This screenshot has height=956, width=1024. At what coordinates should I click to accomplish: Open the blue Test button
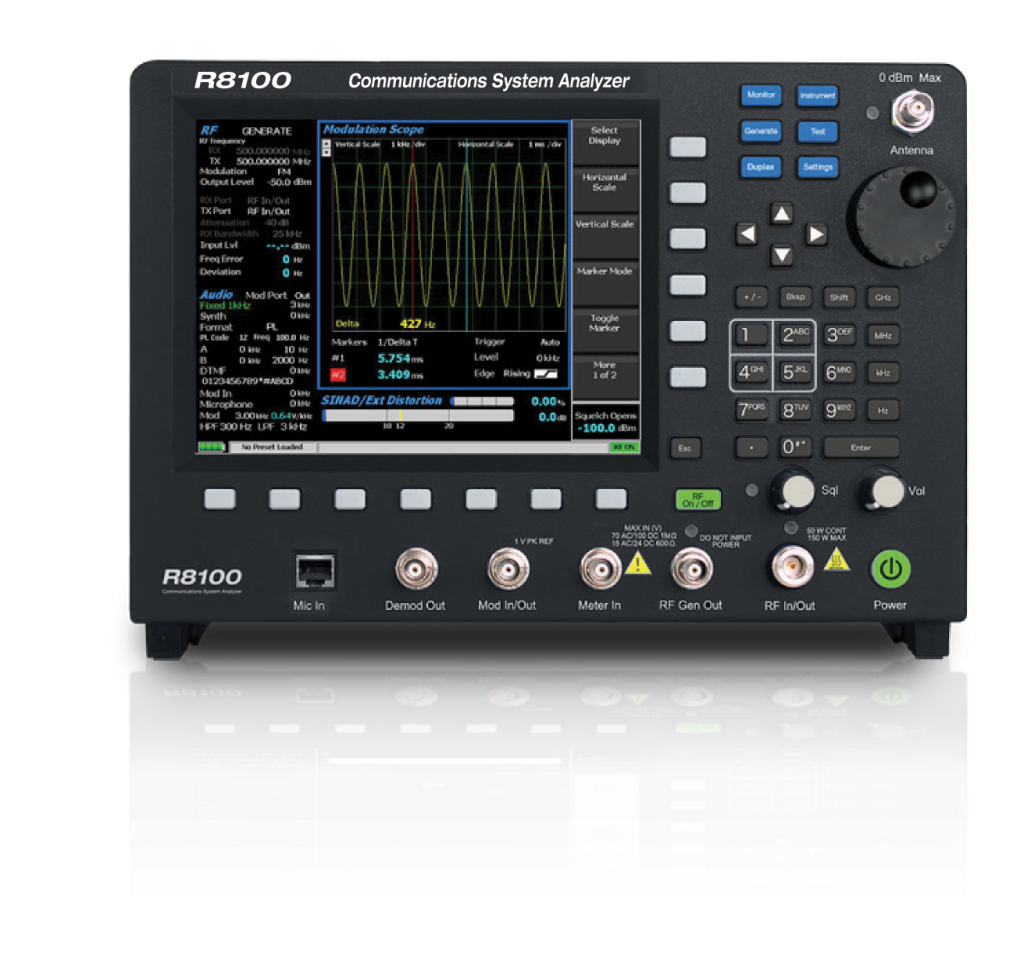point(818,132)
